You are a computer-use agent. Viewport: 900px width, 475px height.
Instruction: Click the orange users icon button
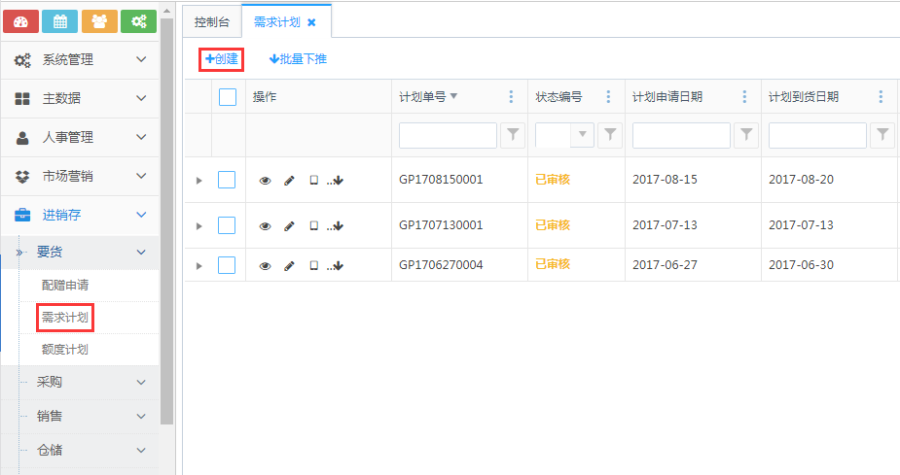pyautogui.click(x=99, y=21)
